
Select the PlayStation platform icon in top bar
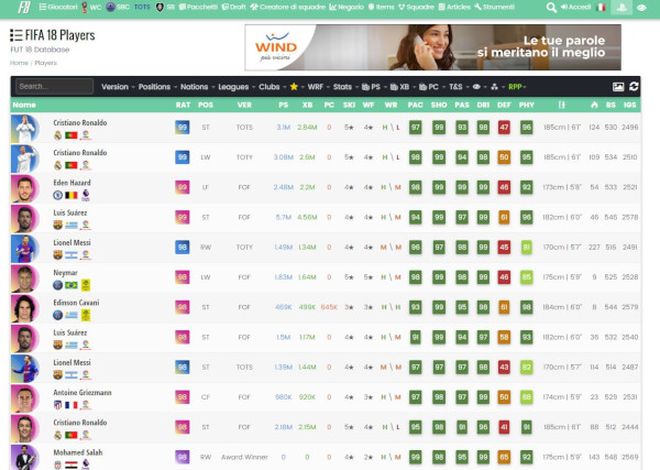(622, 8)
